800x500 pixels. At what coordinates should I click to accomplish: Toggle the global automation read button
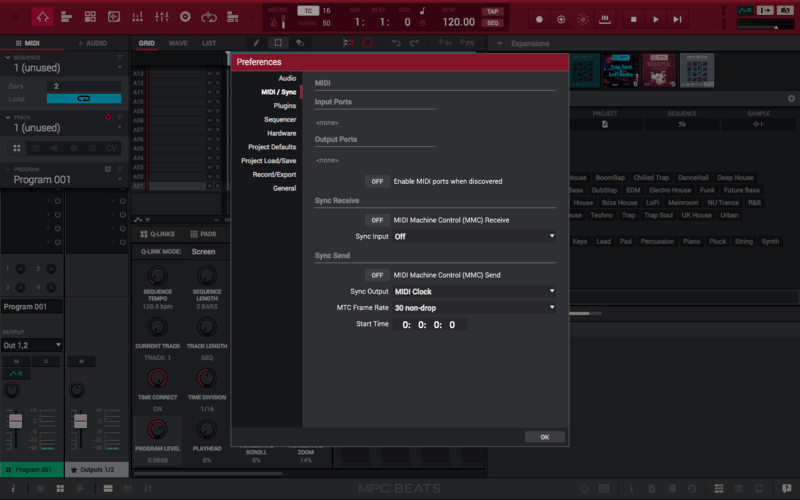pyautogui.click(x=745, y=10)
